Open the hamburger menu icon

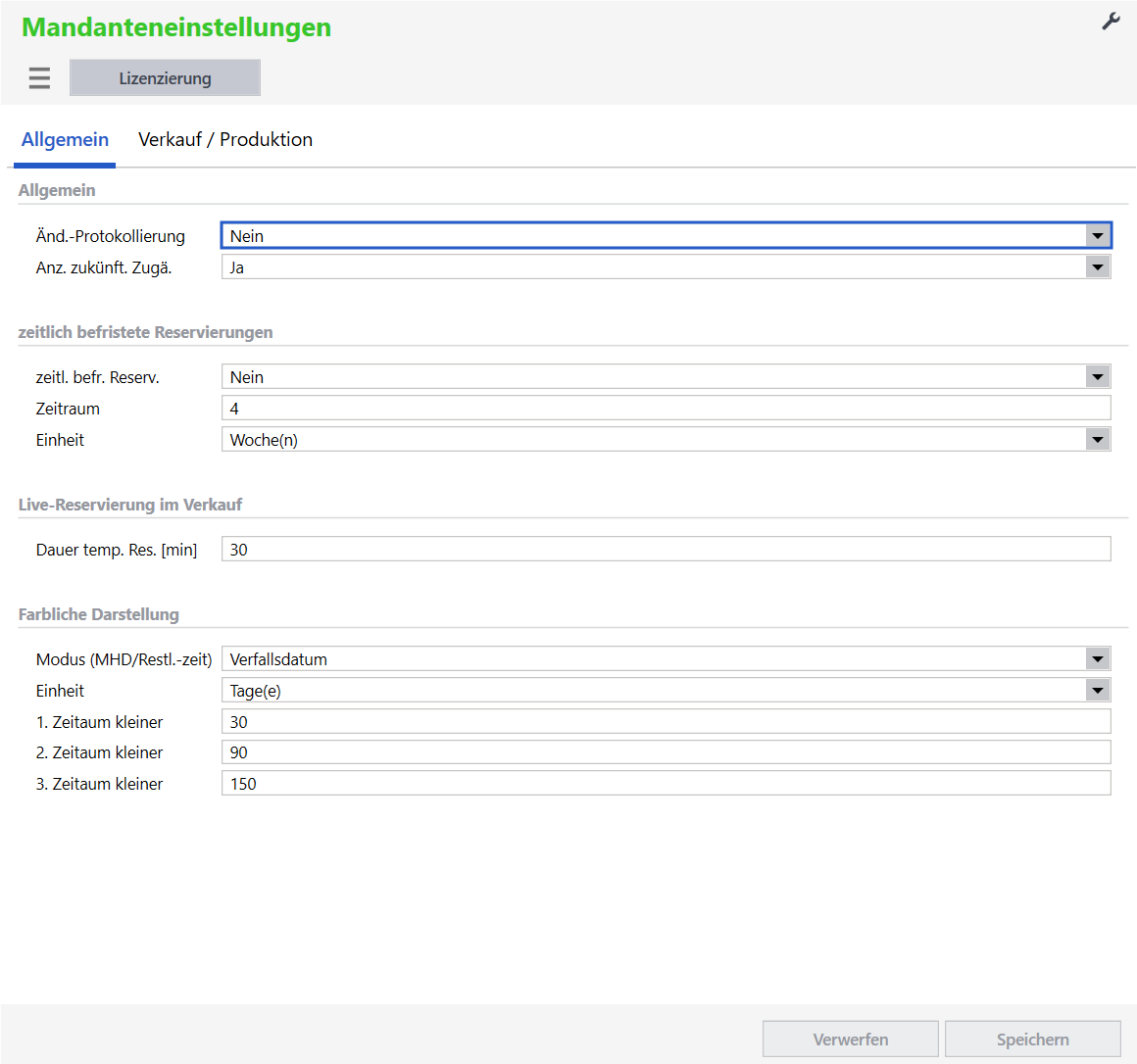pos(39,78)
